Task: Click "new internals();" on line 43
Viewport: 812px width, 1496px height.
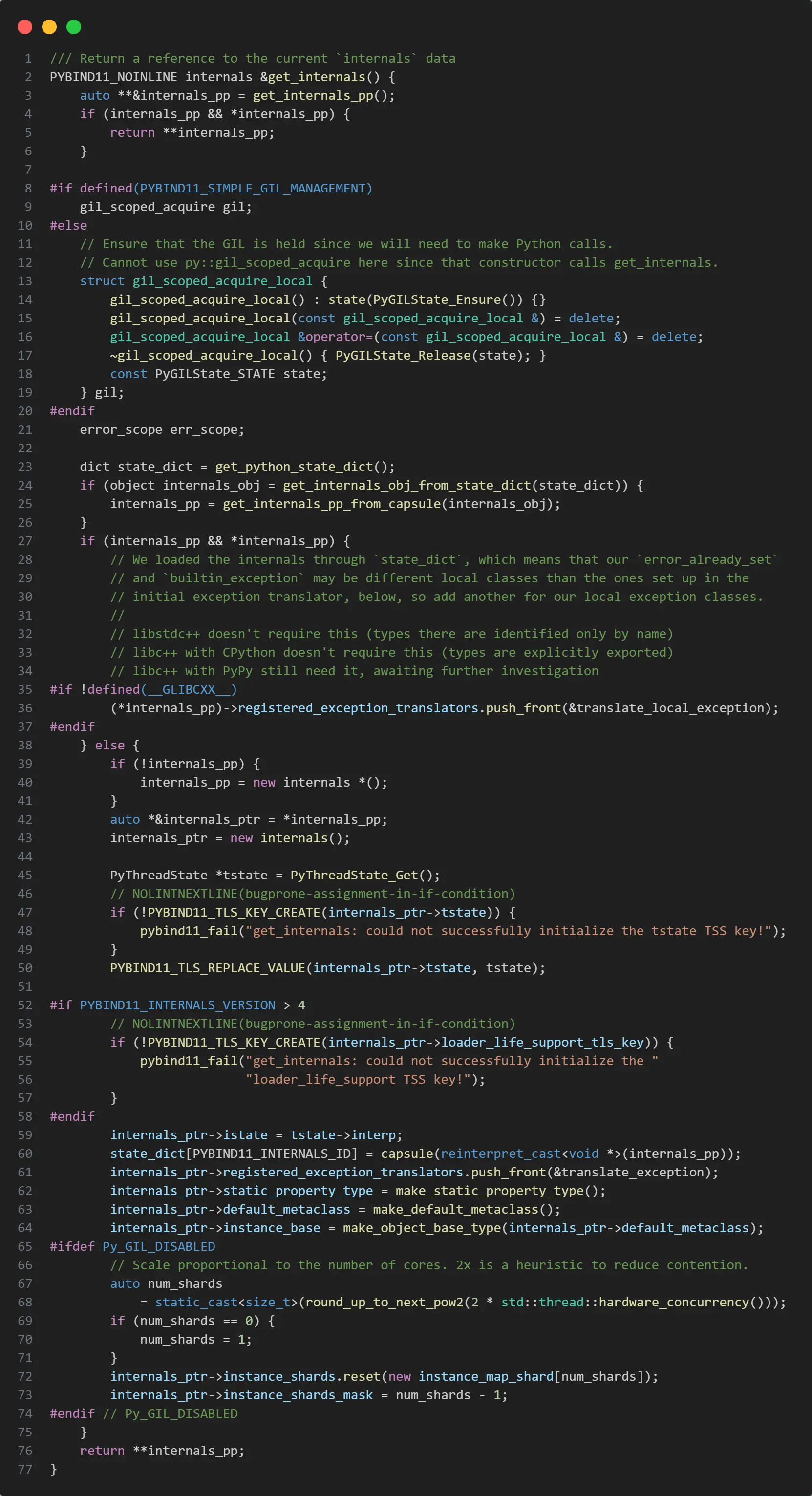Action: pyautogui.click(x=290, y=839)
